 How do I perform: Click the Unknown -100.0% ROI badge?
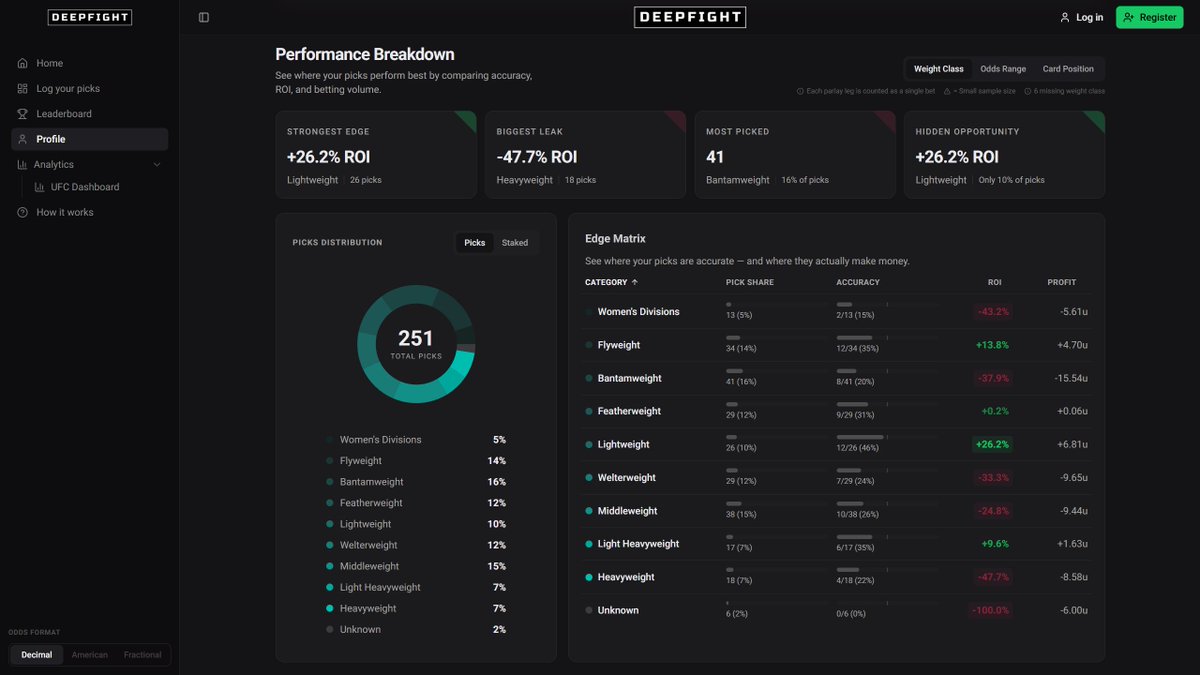point(990,610)
